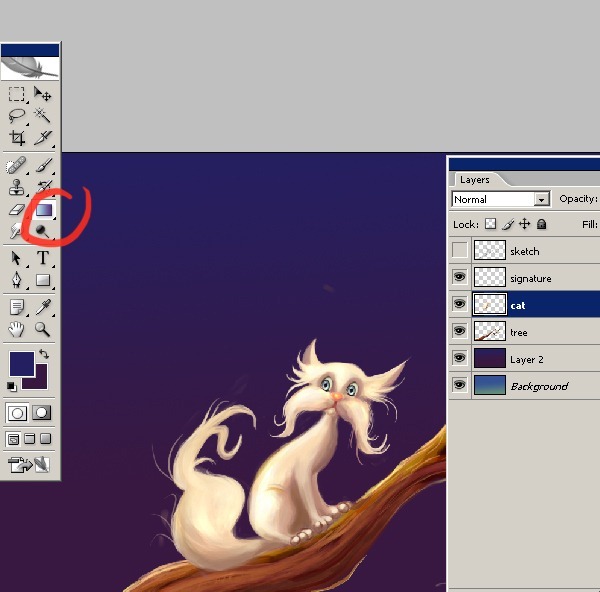Hide the signature layer
The height and width of the screenshot is (592, 600).
(x=460, y=278)
